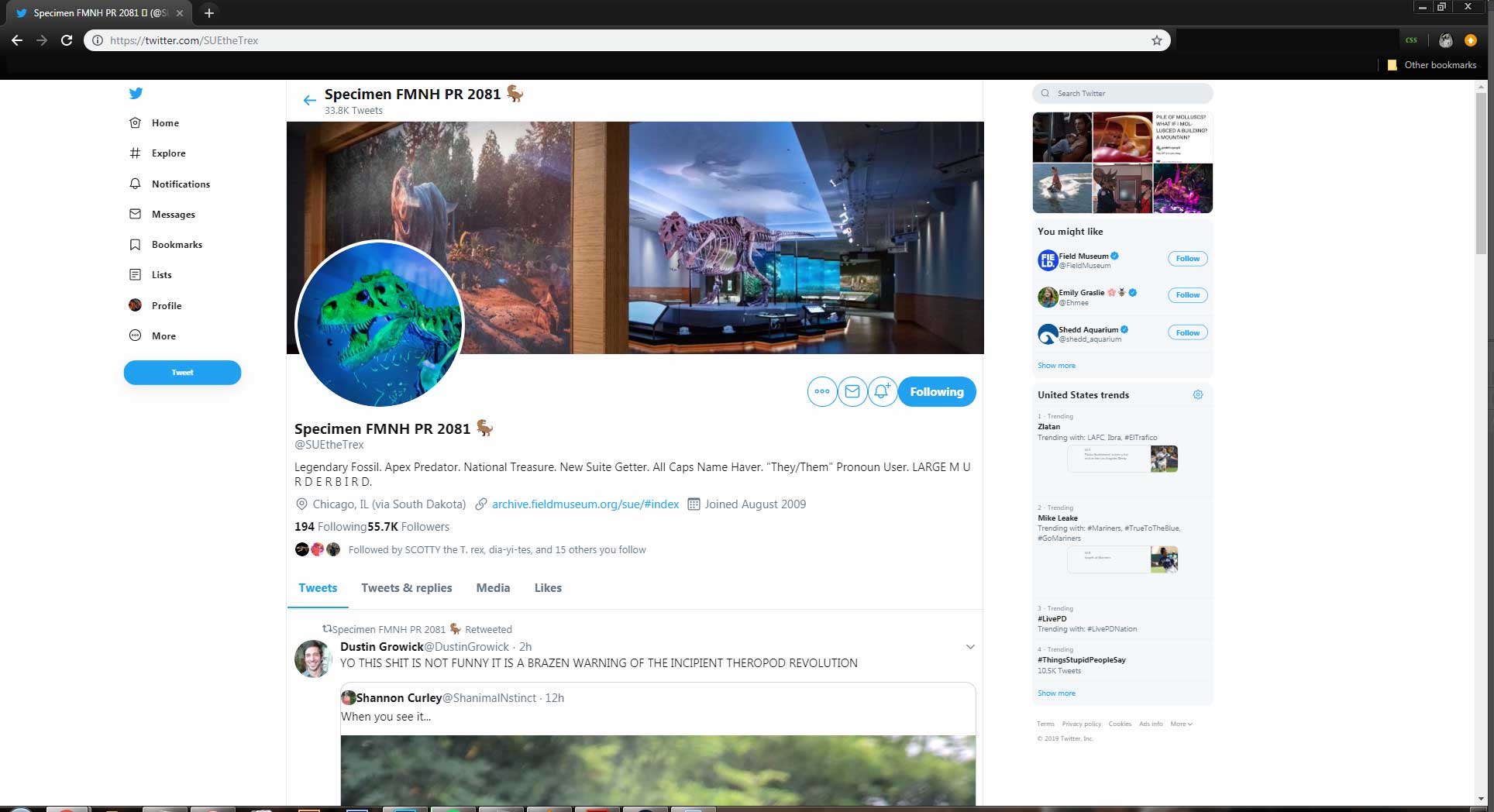Open Field Museum avatar icon
This screenshot has height=812, width=1494.
(1048, 260)
